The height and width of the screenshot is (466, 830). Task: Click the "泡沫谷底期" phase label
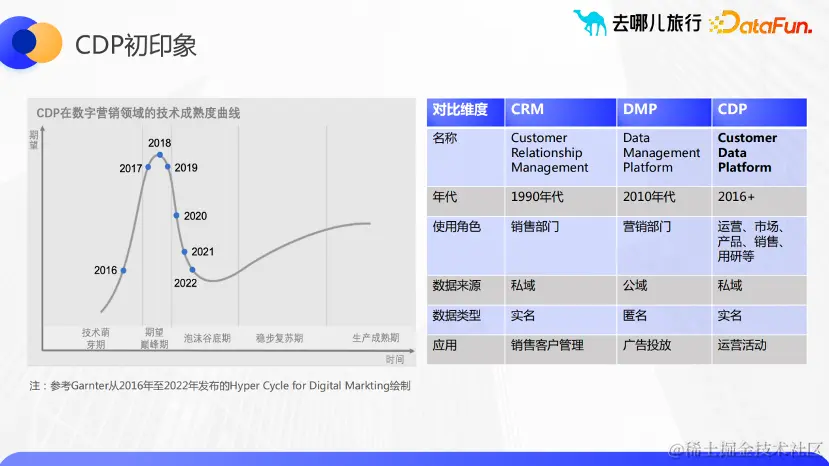207,338
